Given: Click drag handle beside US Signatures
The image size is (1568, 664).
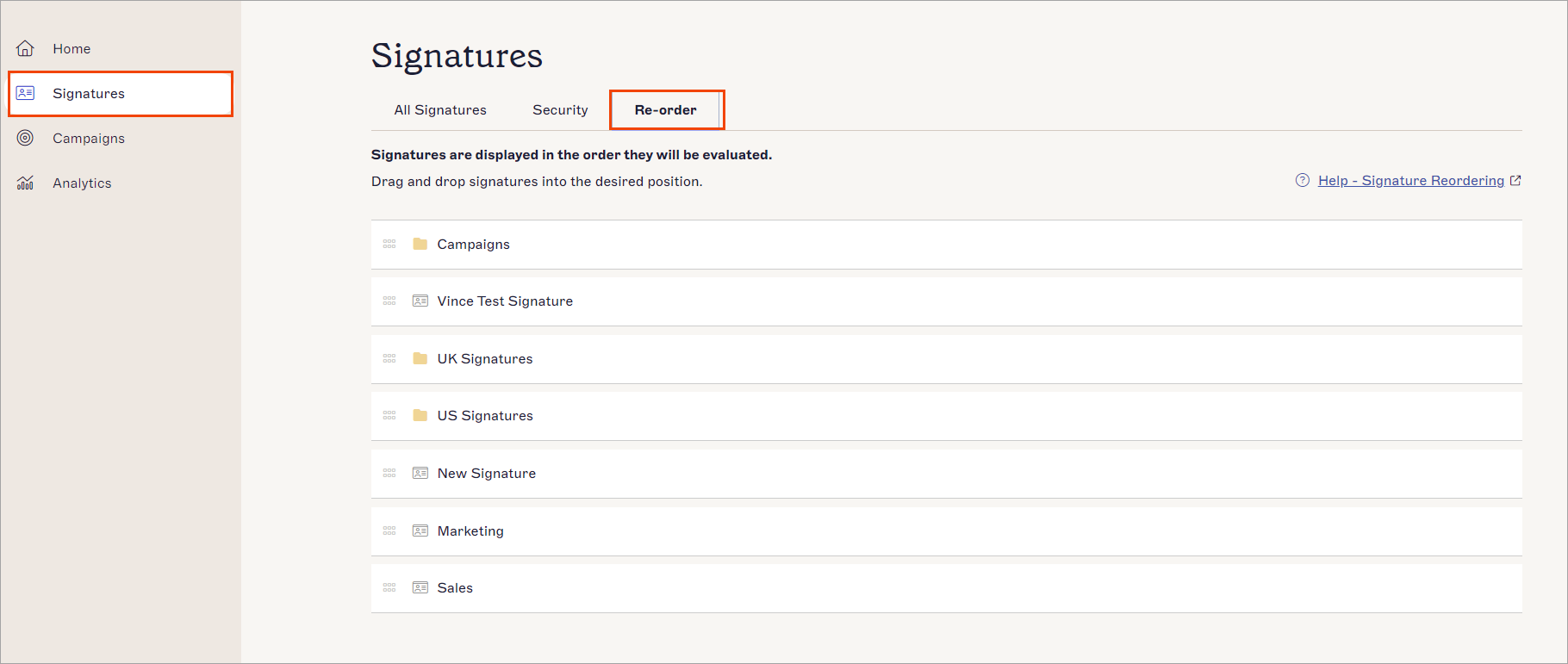Looking at the screenshot, I should click(389, 415).
